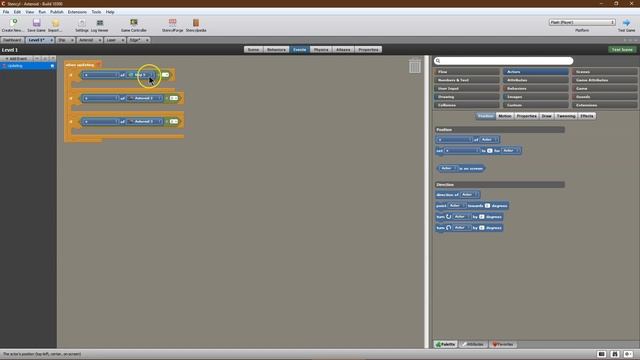Open the Actor dropdown in the 'set x to' block
The height and width of the screenshot is (360, 640).
tap(510, 151)
